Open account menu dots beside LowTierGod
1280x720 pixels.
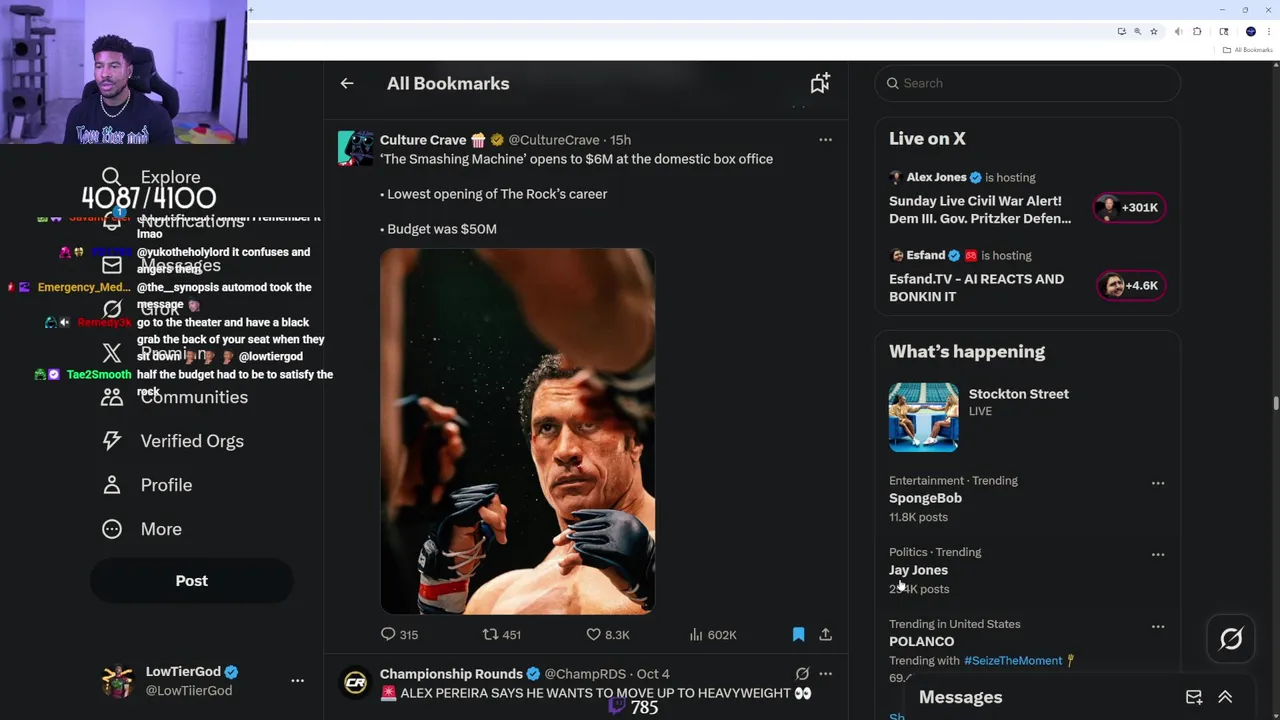297,681
